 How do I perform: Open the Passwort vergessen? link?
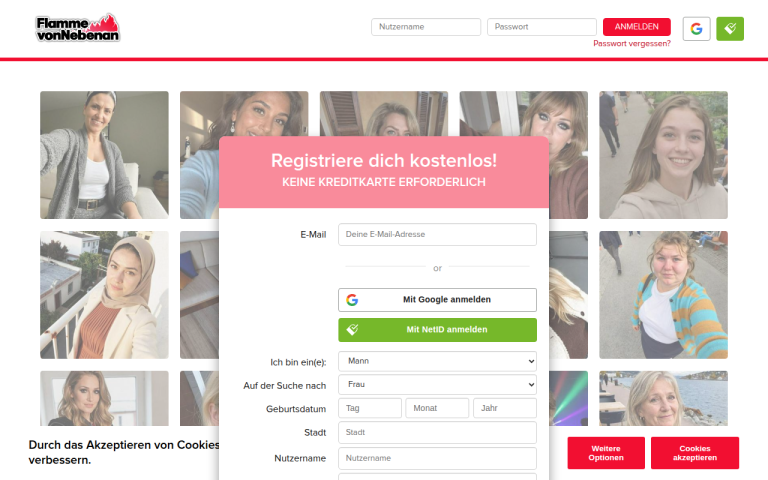point(632,44)
